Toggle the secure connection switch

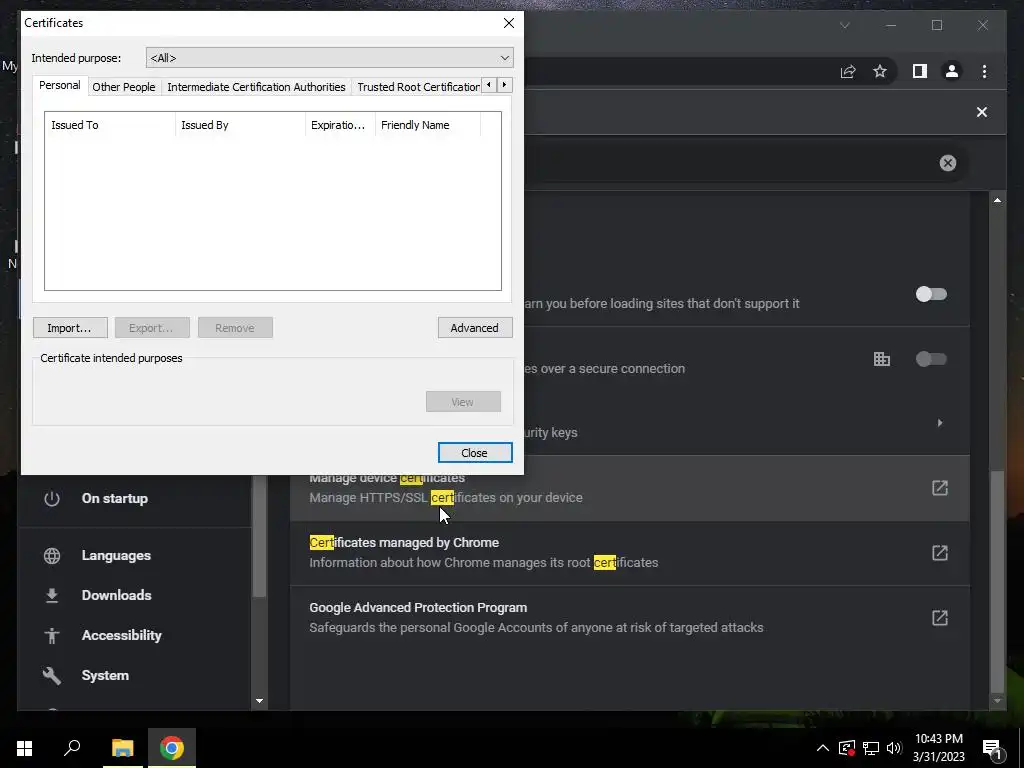click(x=931, y=359)
